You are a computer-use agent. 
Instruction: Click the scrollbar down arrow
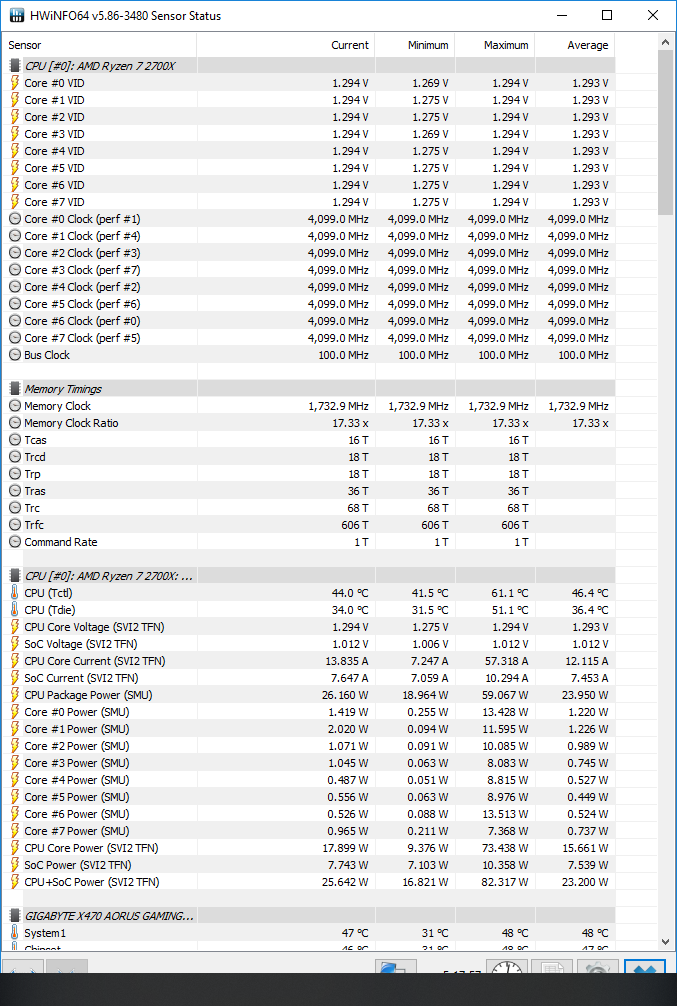pos(665,942)
